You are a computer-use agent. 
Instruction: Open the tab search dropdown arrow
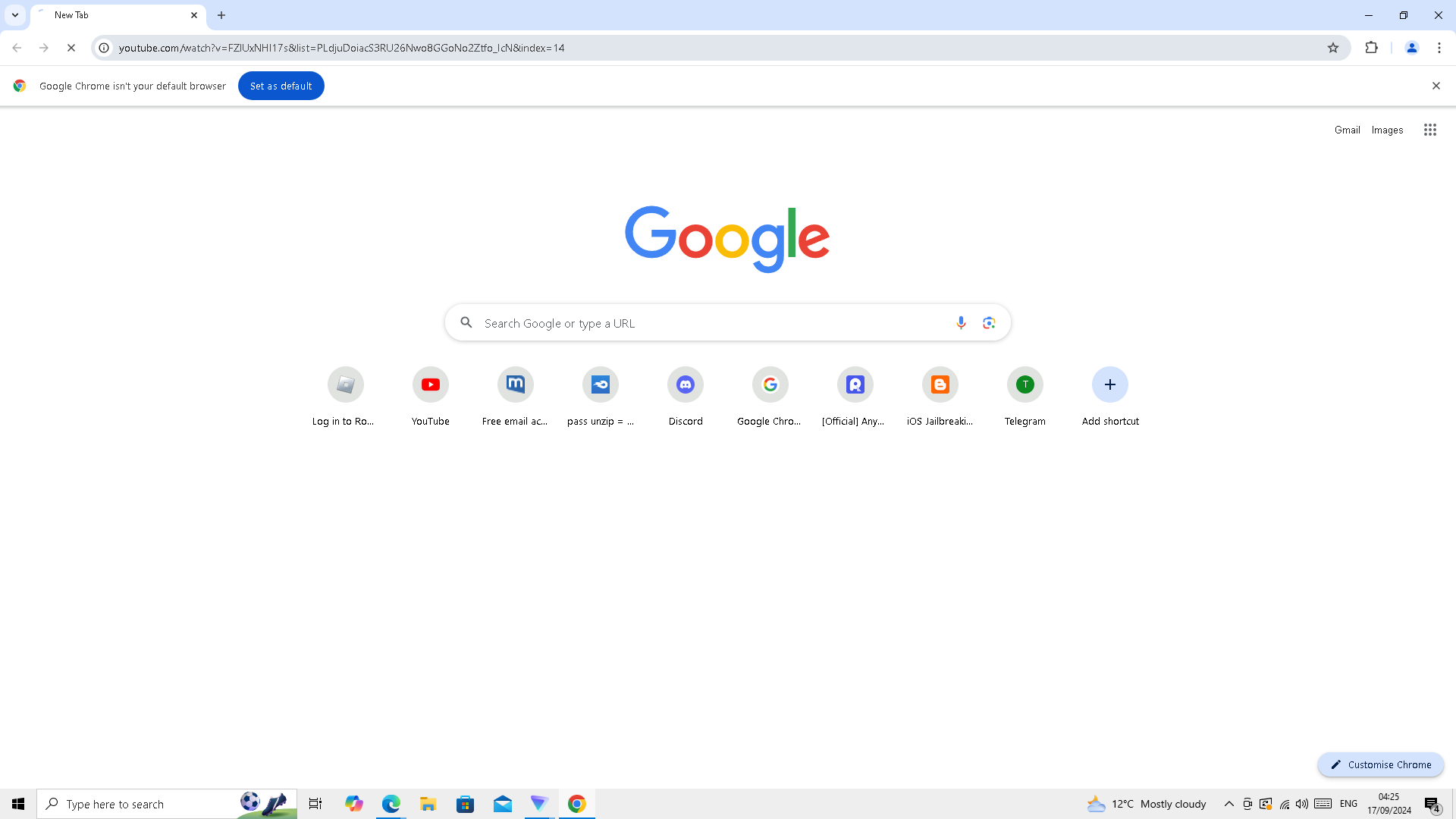click(15, 15)
